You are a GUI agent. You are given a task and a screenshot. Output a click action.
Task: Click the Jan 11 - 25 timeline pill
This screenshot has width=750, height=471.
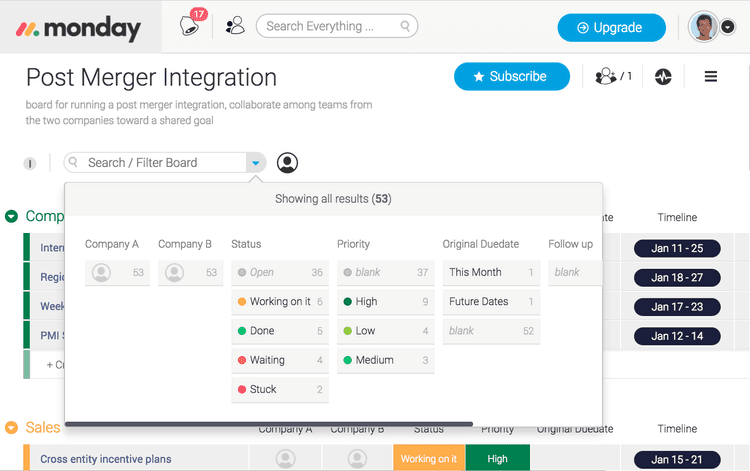(677, 249)
